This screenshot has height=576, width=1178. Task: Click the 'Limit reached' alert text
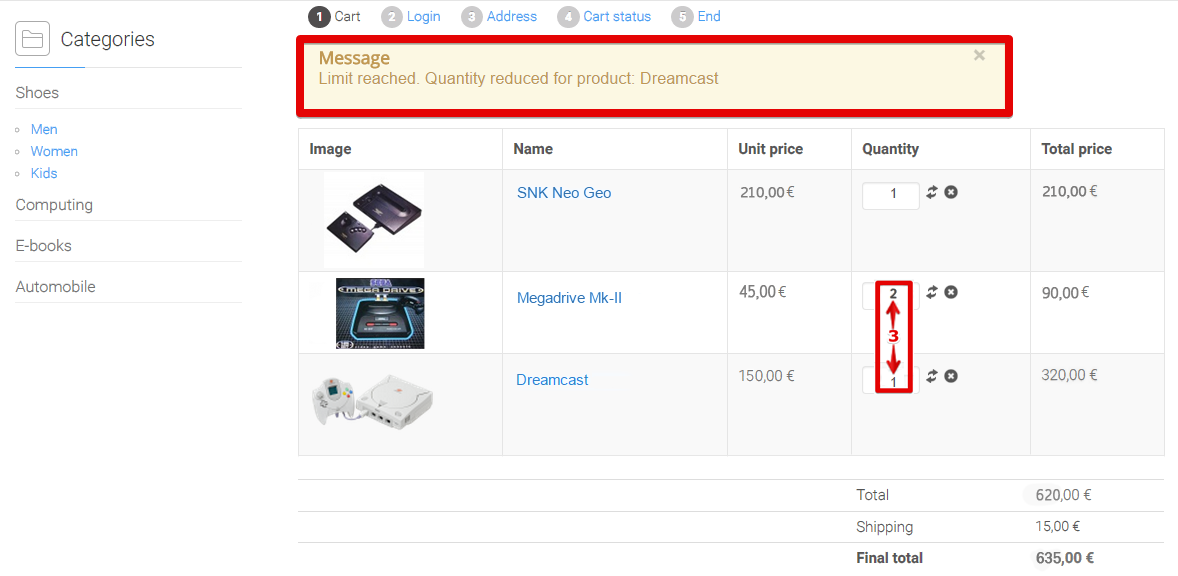coord(518,78)
